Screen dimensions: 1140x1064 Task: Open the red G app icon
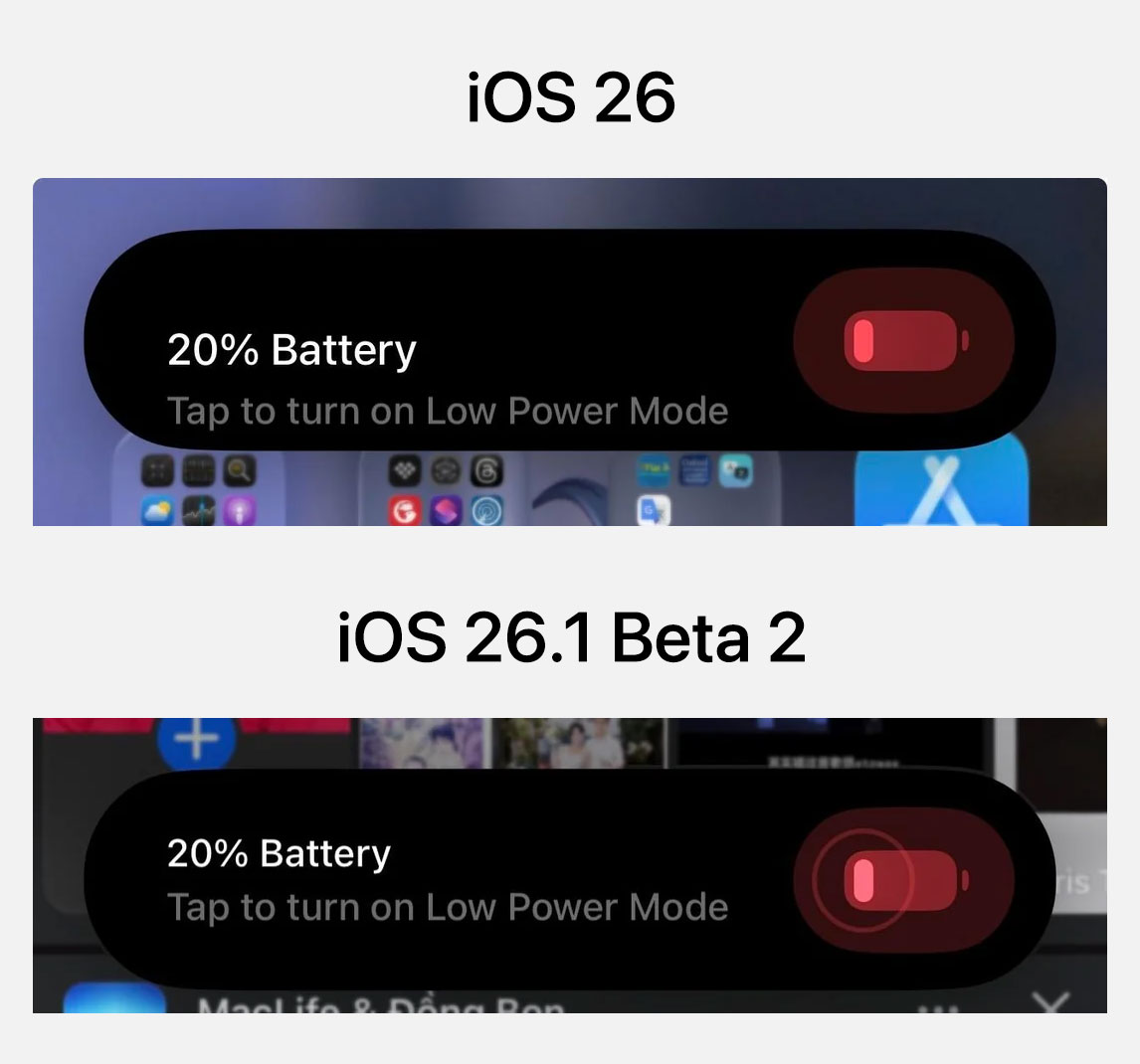[x=405, y=512]
